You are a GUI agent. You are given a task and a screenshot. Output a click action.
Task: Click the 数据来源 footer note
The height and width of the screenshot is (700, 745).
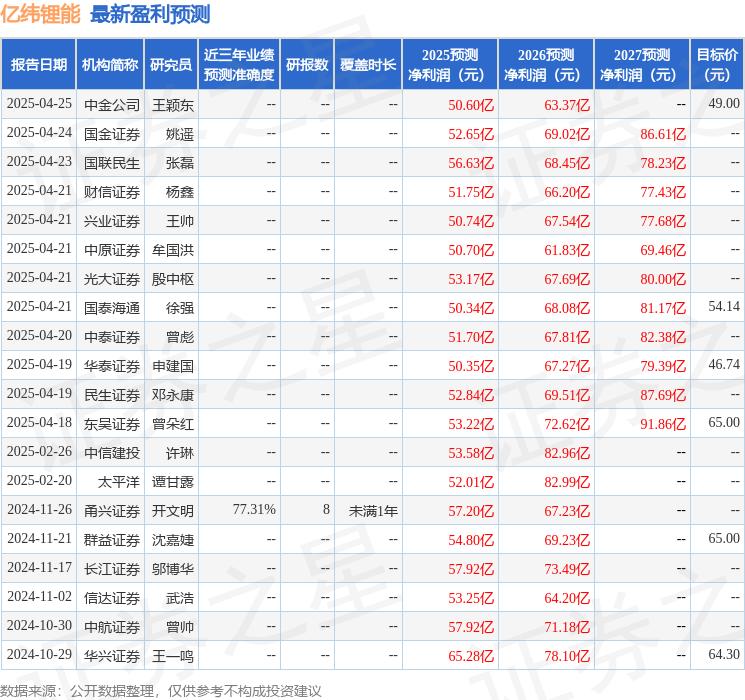pos(161,690)
